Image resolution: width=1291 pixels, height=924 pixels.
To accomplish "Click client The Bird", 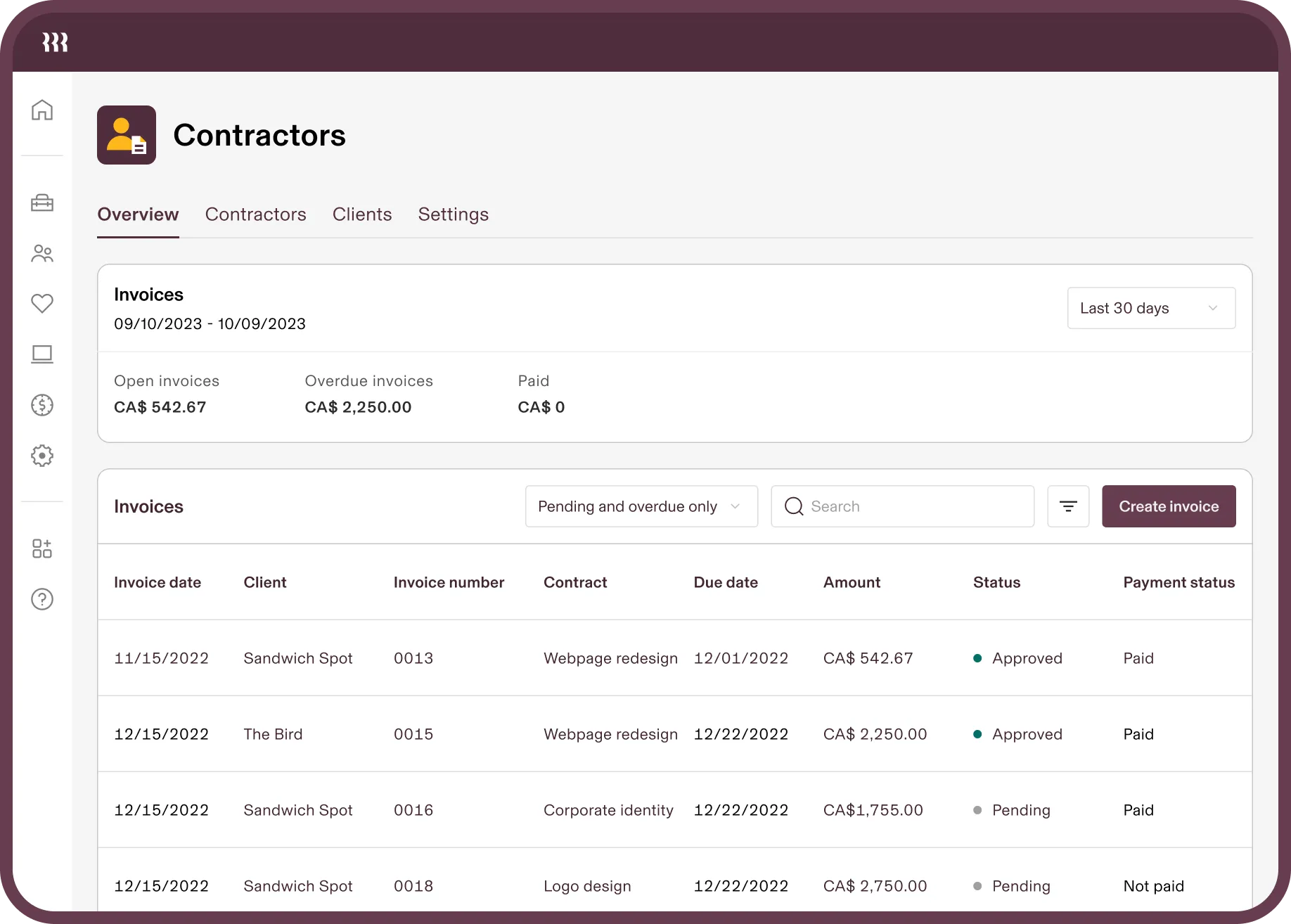I will pos(273,734).
